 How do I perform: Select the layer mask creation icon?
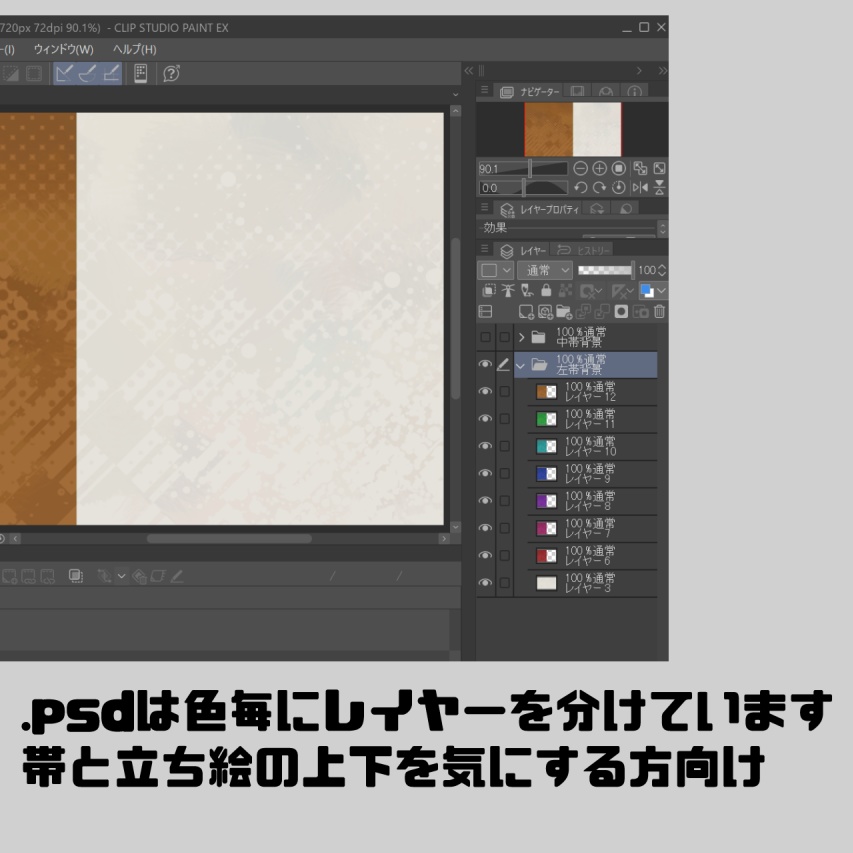(x=621, y=312)
